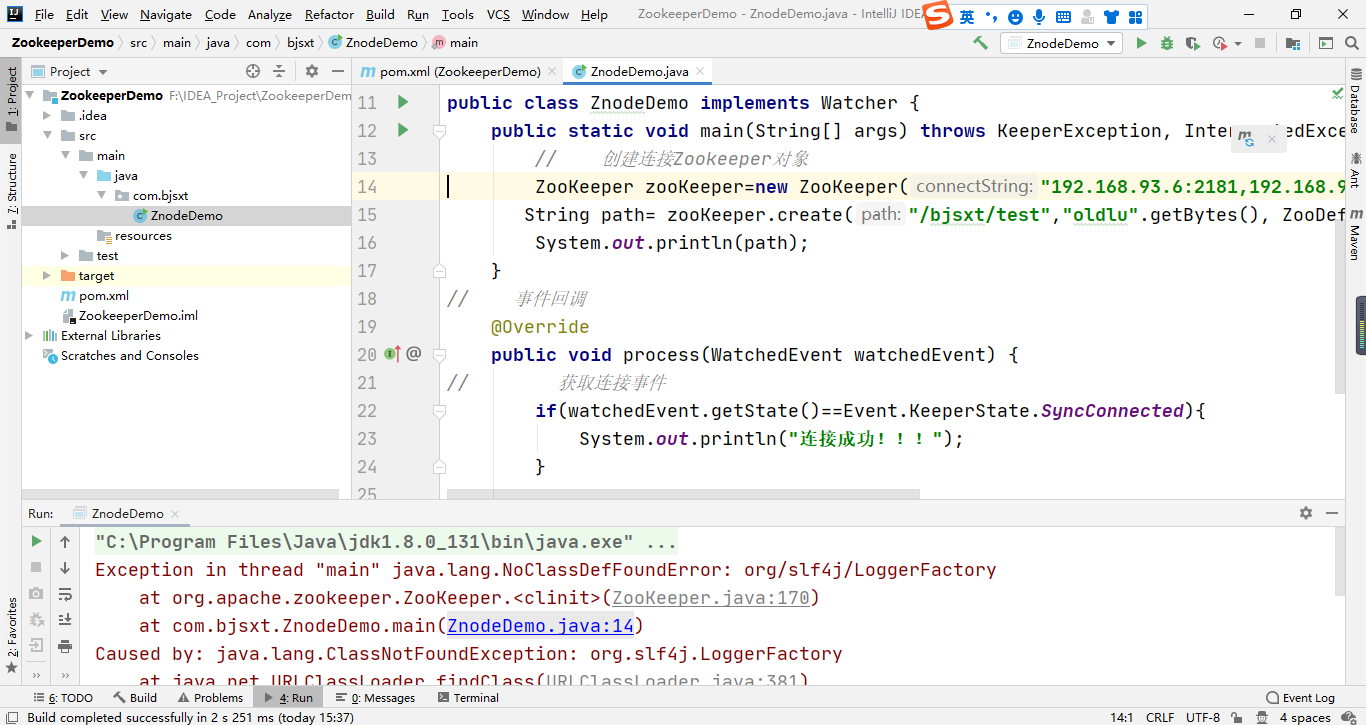
Task: Hide the Project tool window
Action: pos(337,71)
